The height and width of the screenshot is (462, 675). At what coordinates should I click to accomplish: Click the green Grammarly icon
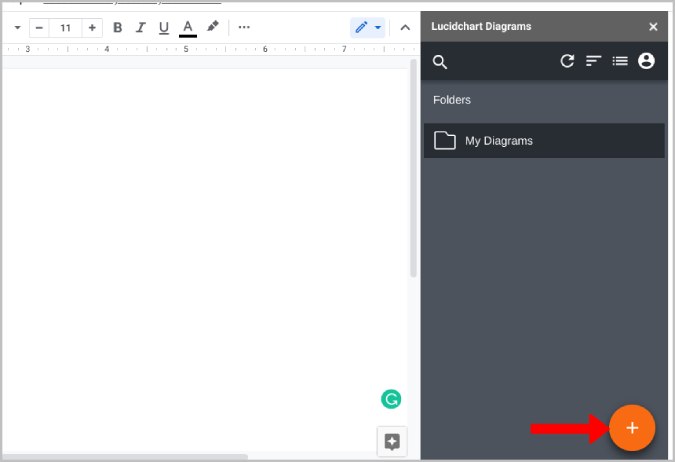click(x=391, y=400)
